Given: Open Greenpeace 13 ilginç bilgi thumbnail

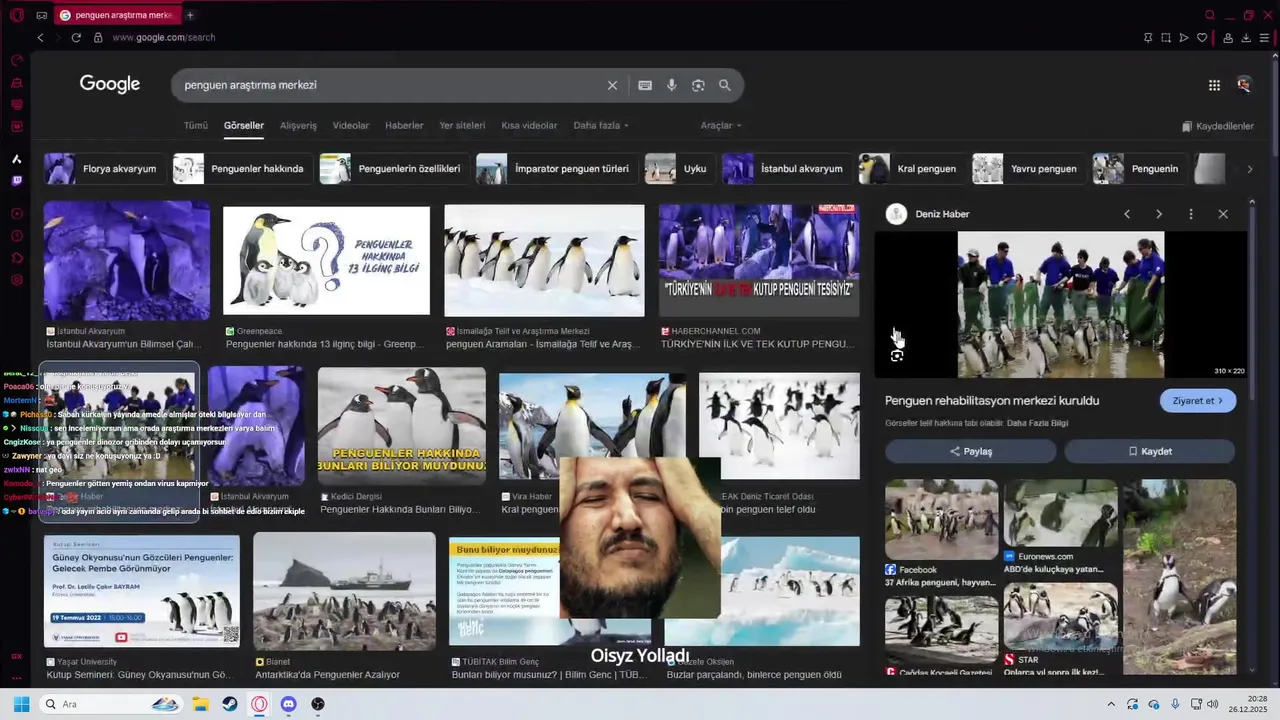Looking at the screenshot, I should point(326,261).
